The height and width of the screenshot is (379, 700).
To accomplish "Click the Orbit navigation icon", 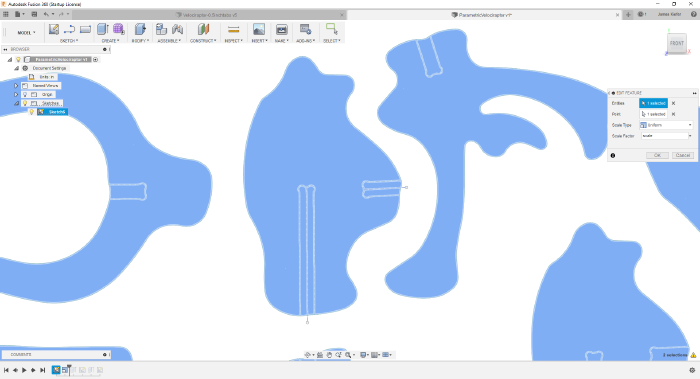I will pyautogui.click(x=307, y=355).
